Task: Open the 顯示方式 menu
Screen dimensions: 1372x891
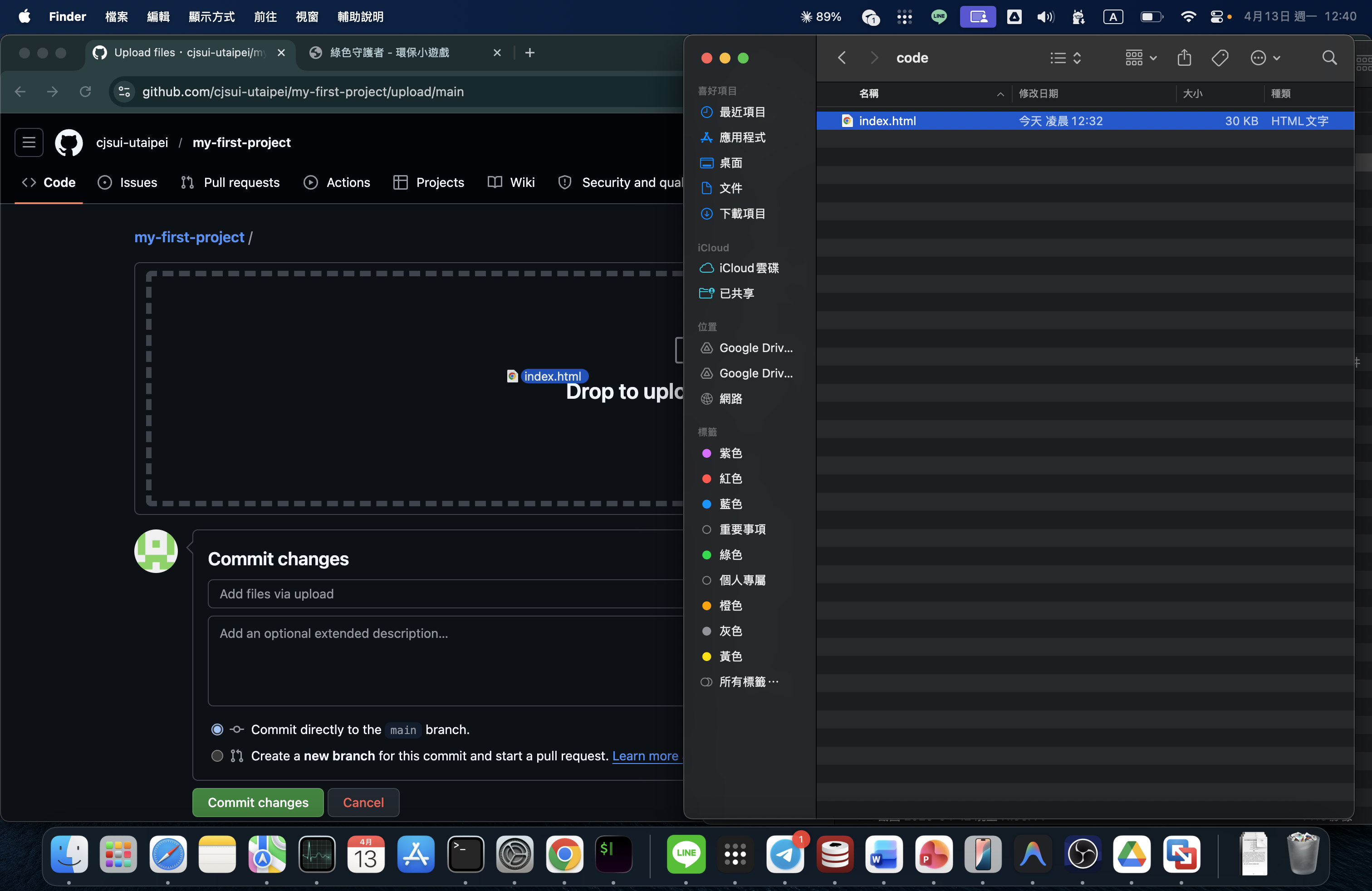Action: coord(211,17)
